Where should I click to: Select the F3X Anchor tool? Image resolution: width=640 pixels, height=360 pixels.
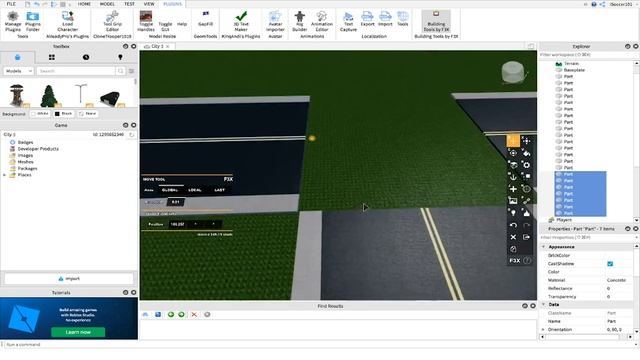(513, 176)
